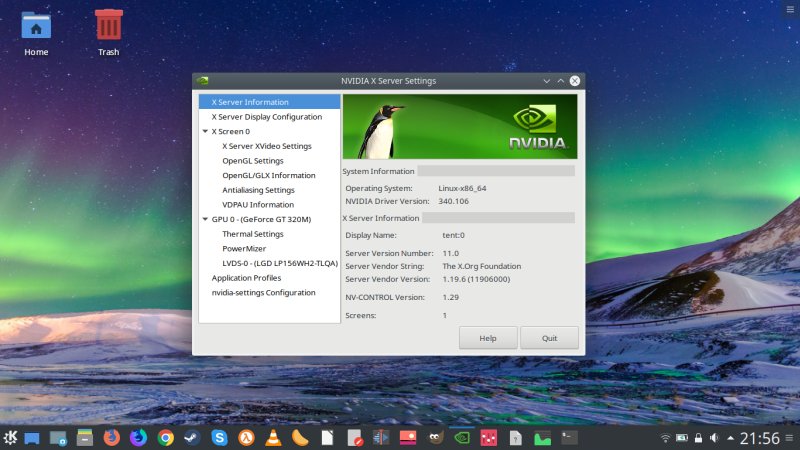Open the red audio mixer app icon
Image resolution: width=800 pixels, height=450 pixels.
tap(489, 438)
